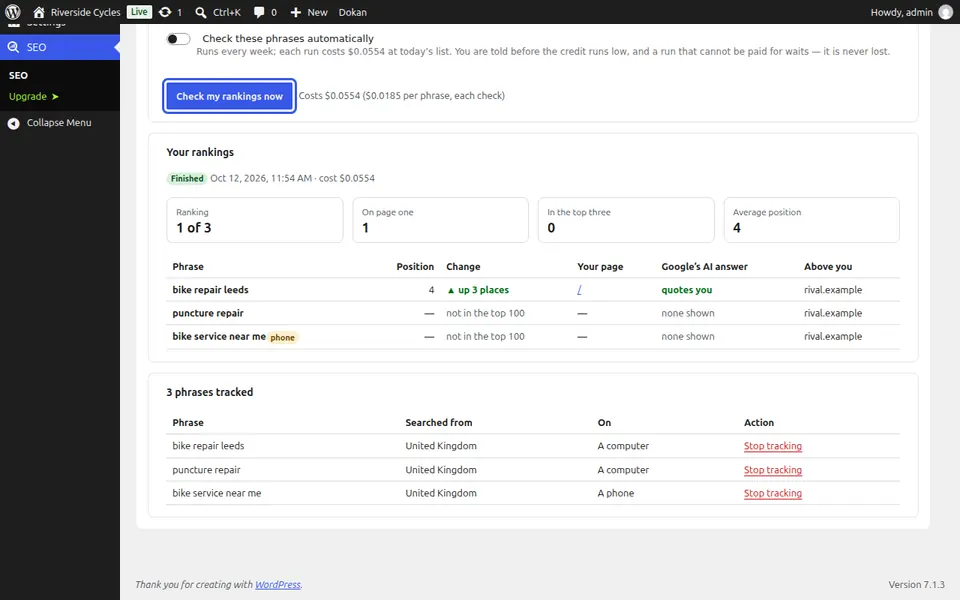Open the highlighted SEO sidebar menu
This screenshot has width=960, height=600.
pos(60,47)
